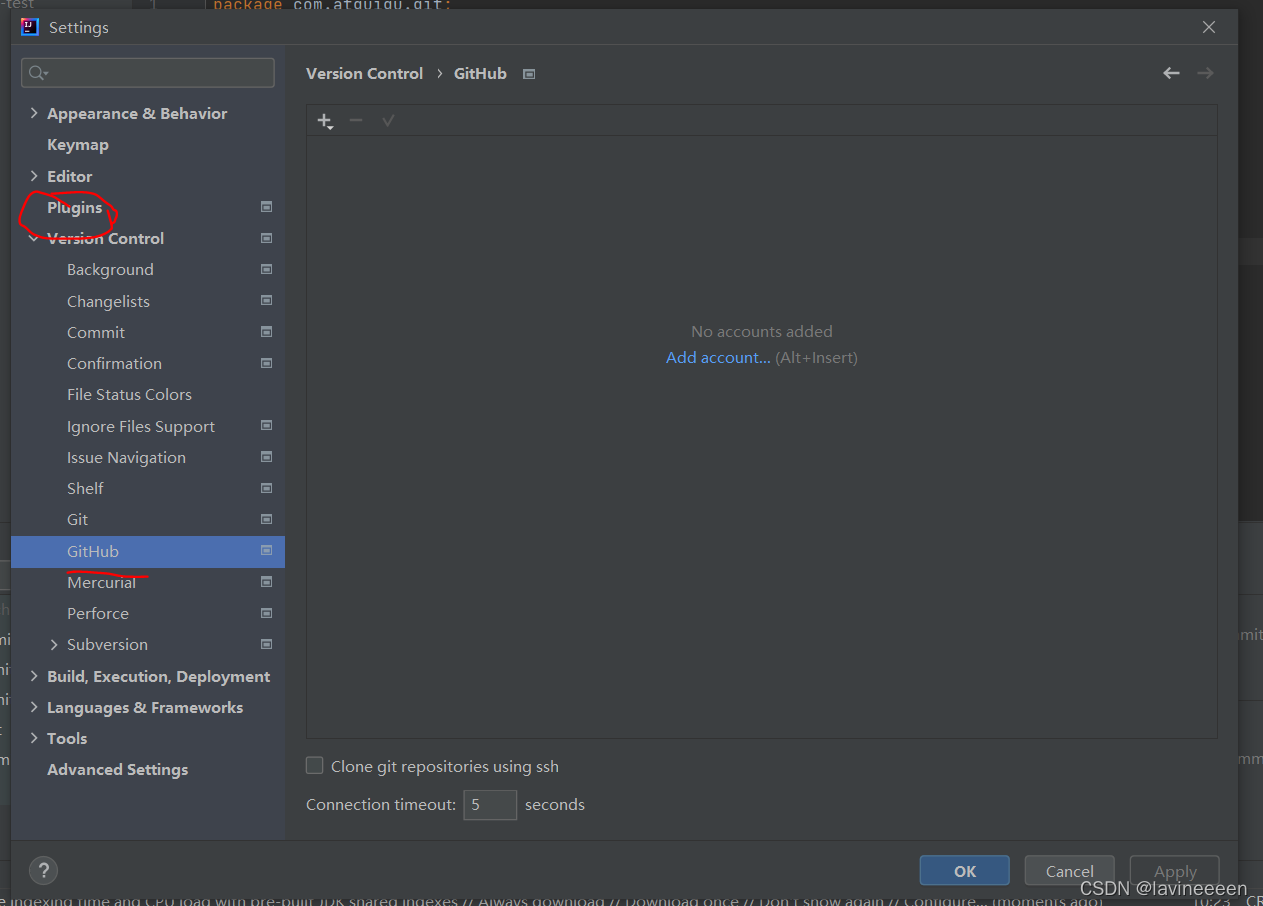1263x906 pixels.
Task: Click project-level icon beside Plugins row
Action: point(266,207)
